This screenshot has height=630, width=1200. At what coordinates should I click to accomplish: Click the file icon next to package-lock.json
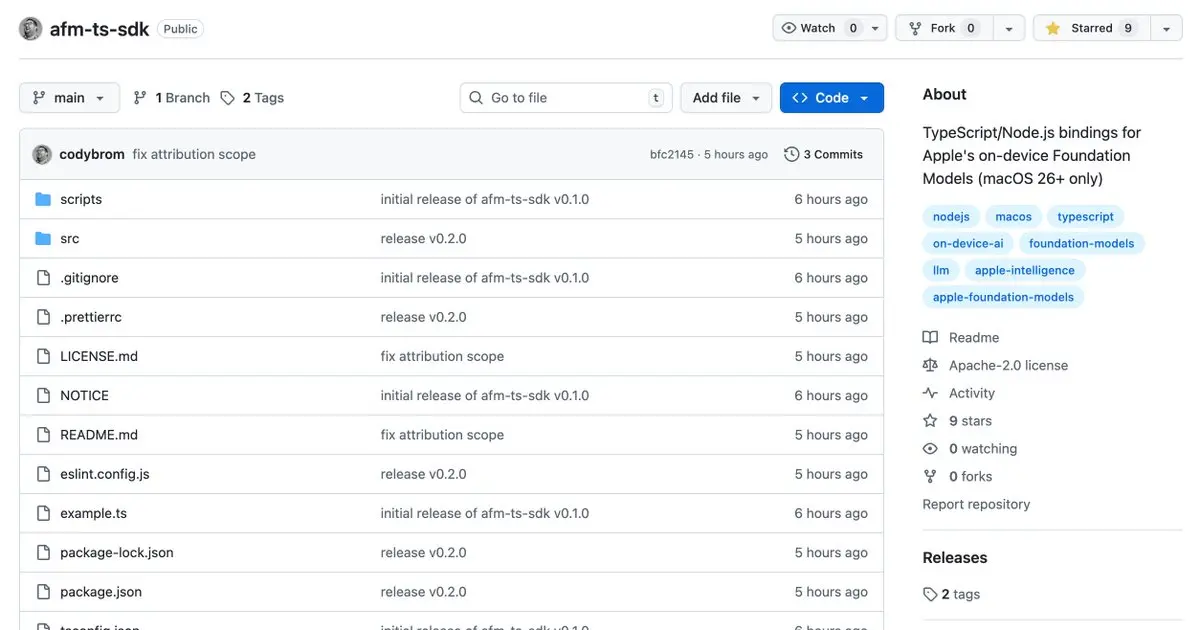[x=43, y=552]
